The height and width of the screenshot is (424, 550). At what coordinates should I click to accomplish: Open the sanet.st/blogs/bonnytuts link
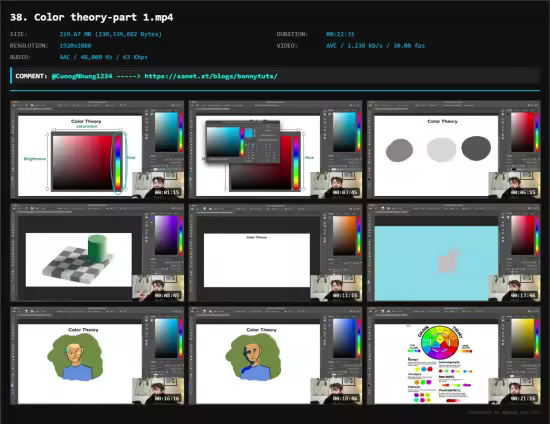(x=211, y=76)
